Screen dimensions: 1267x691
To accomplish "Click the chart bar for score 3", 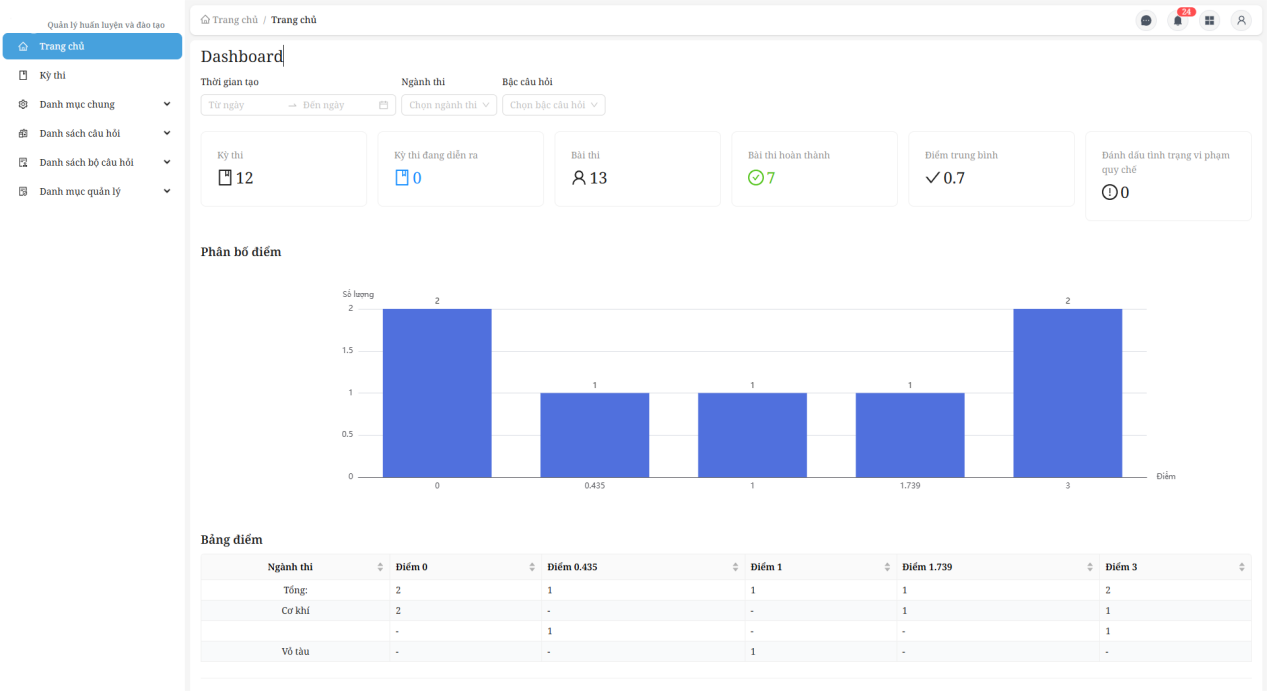I will (1067, 392).
